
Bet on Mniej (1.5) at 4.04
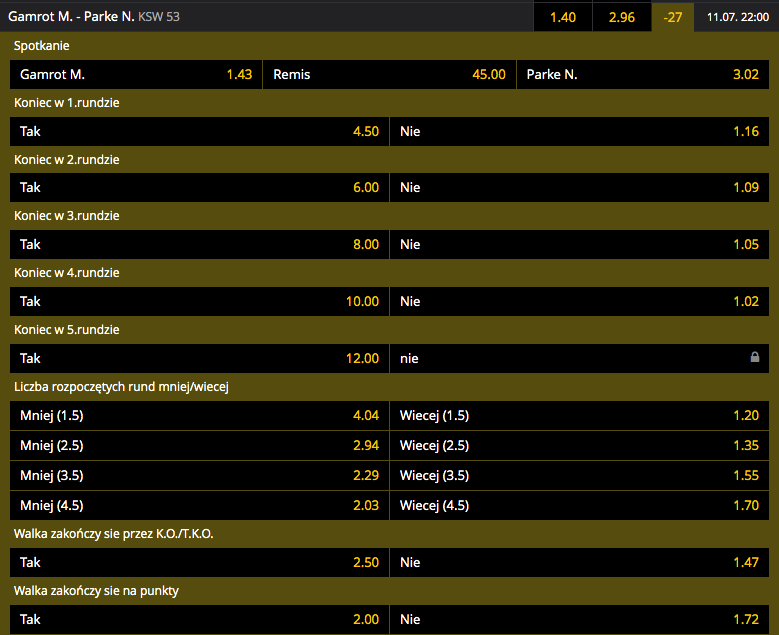point(198,416)
